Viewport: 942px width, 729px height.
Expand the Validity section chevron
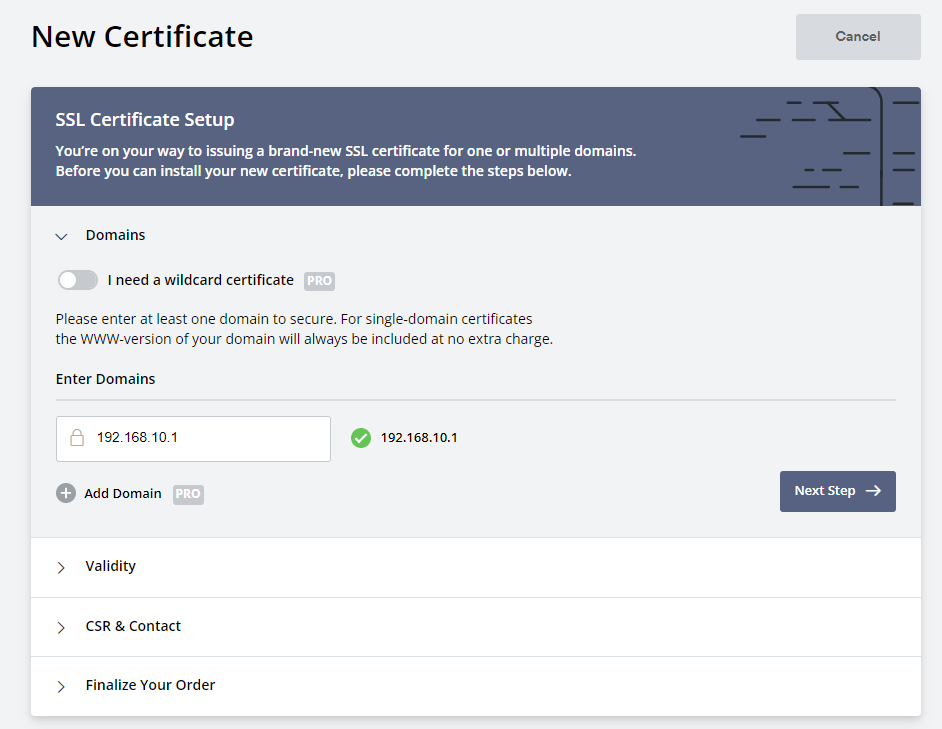click(61, 567)
